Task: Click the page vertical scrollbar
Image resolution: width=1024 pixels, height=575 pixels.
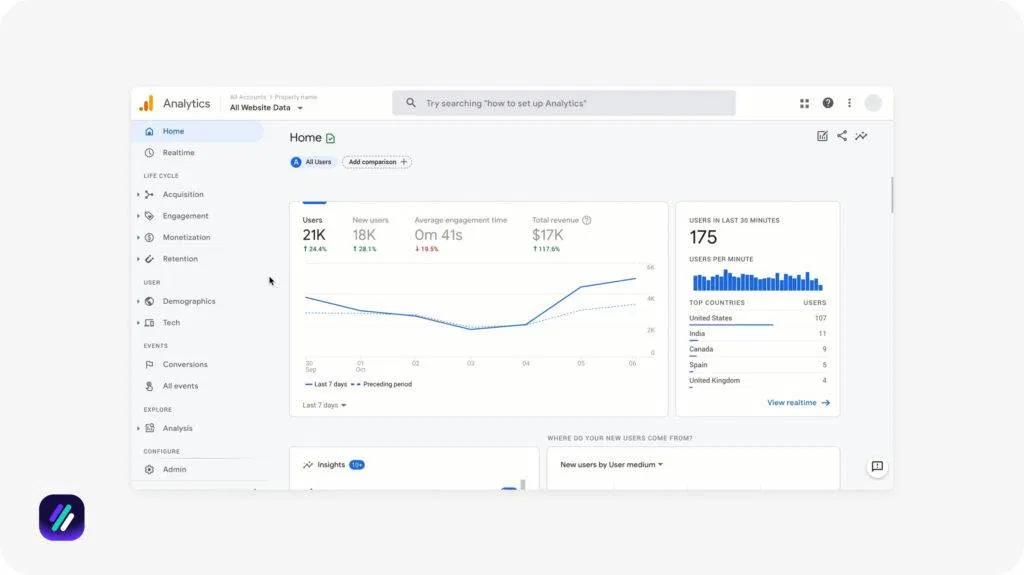Action: point(891,195)
